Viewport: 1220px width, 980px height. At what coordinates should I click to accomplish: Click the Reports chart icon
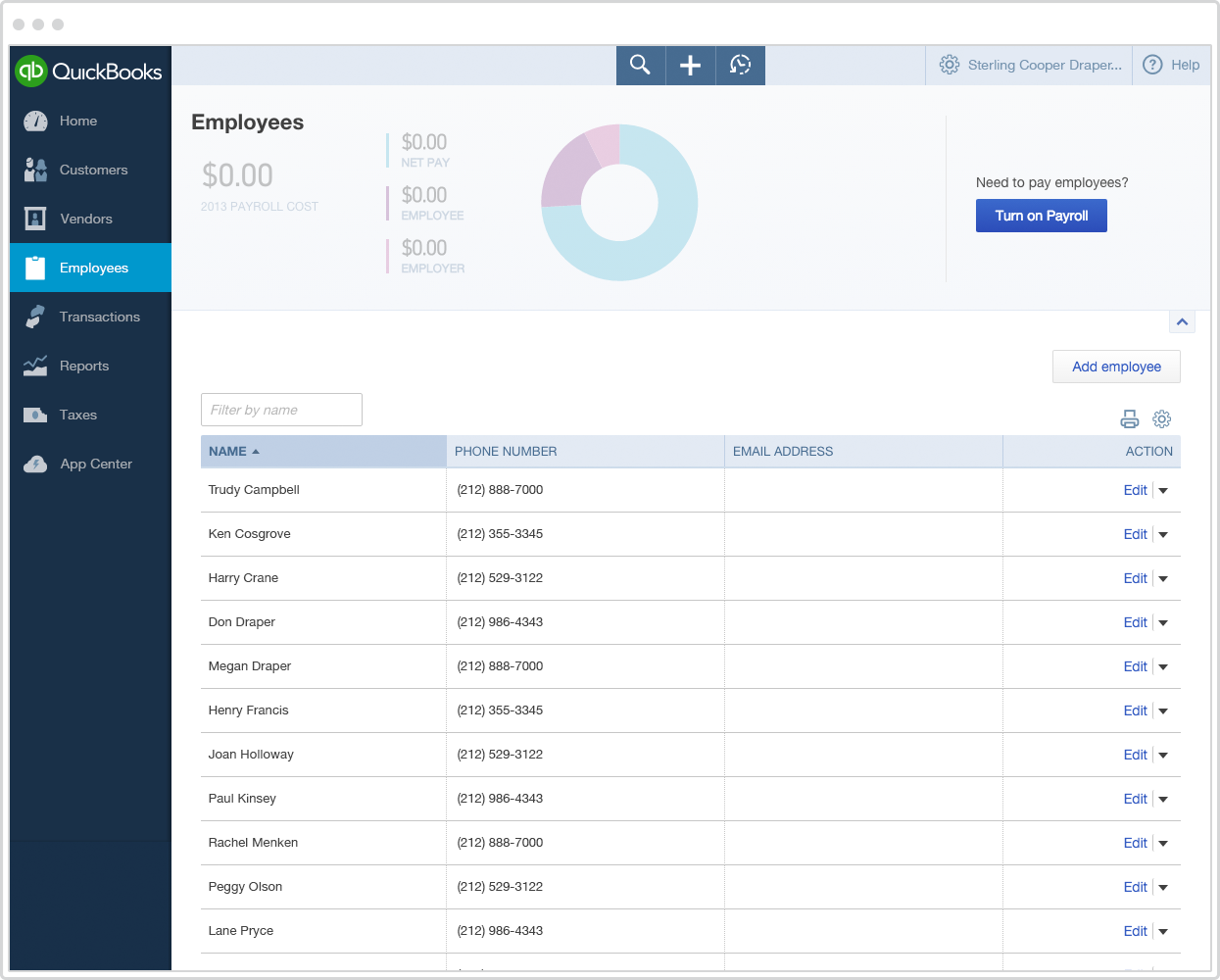coord(35,366)
